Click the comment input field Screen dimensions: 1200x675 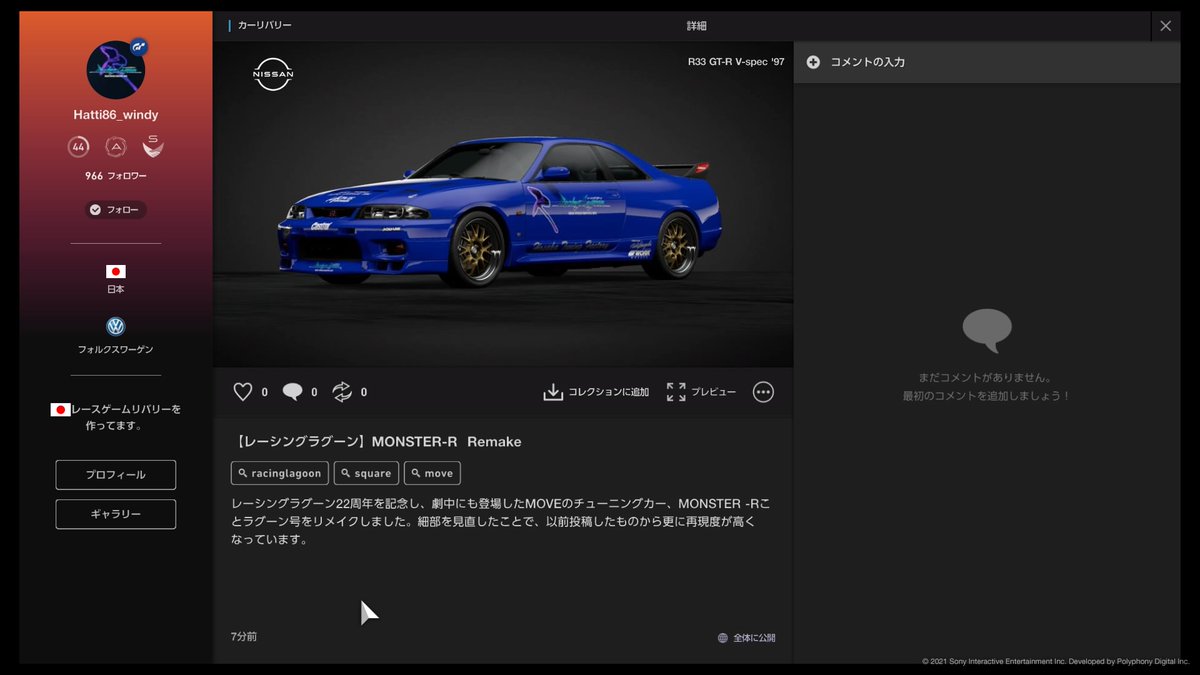tap(987, 62)
